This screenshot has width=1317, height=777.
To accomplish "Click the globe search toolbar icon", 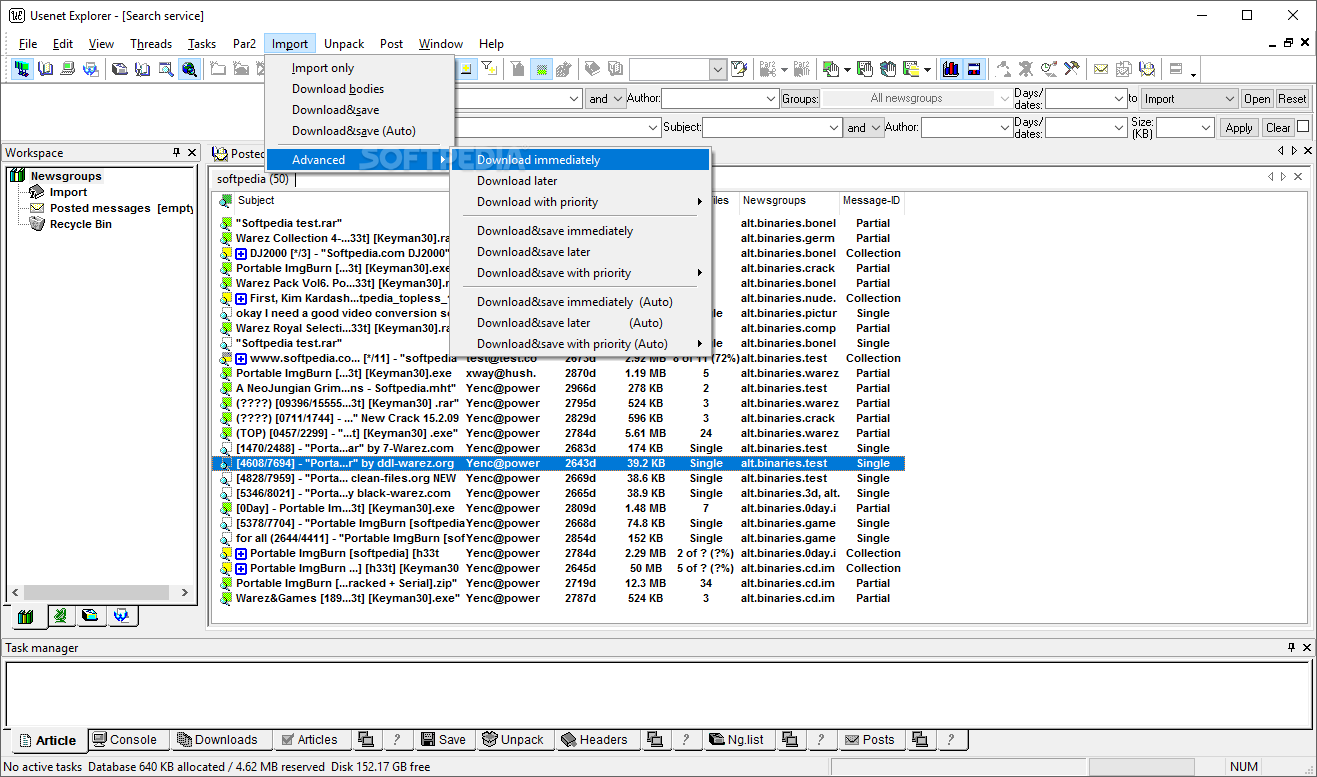I will 189,69.
